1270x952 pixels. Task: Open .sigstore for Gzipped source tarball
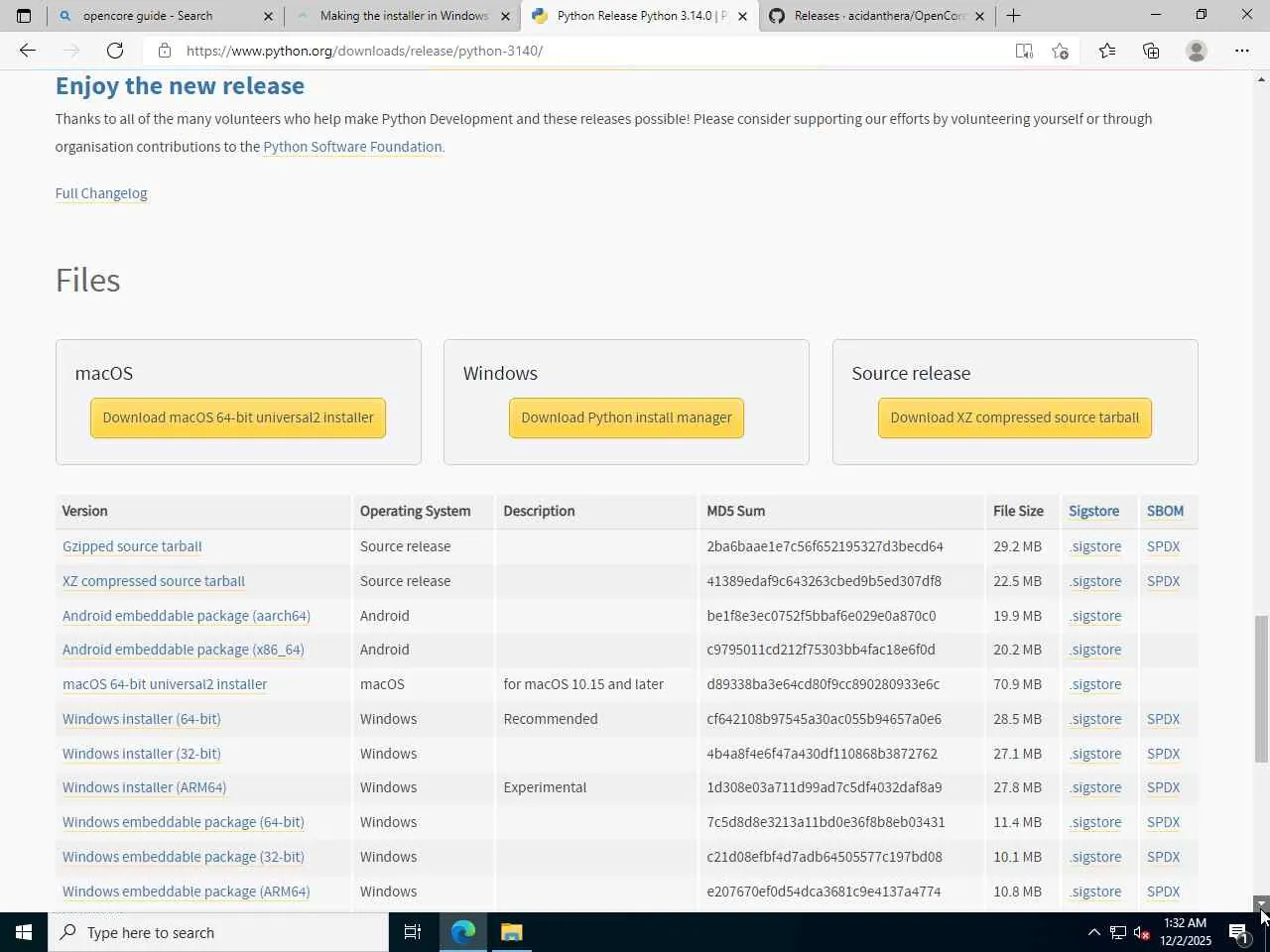[1095, 546]
